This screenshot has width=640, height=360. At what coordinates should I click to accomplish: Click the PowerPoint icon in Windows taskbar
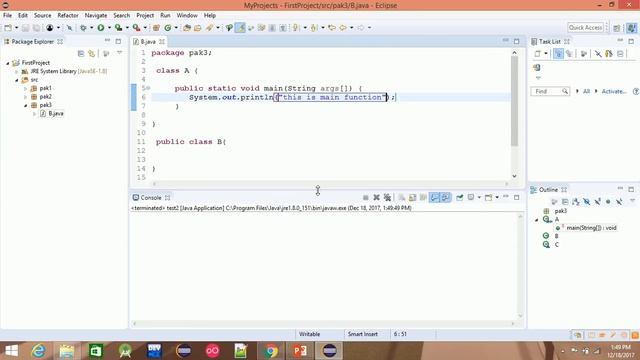coord(300,351)
